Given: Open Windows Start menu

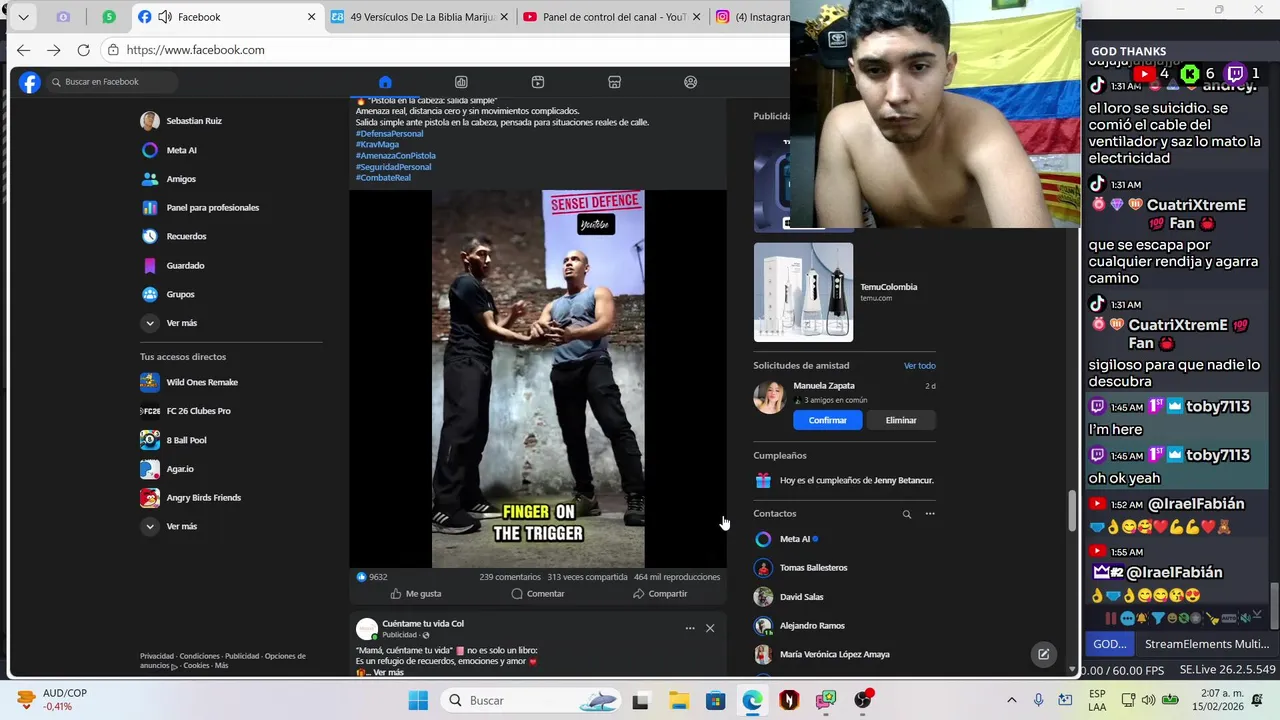Looking at the screenshot, I should coord(418,700).
